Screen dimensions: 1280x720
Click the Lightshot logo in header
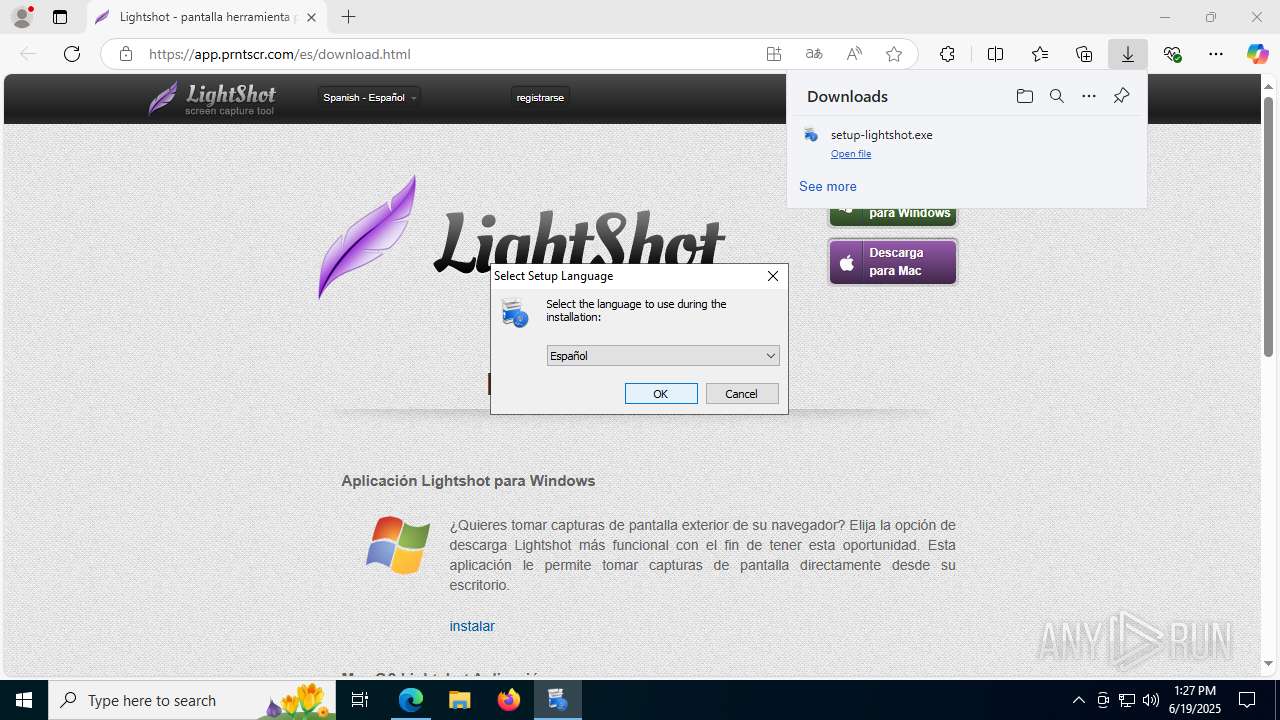212,98
